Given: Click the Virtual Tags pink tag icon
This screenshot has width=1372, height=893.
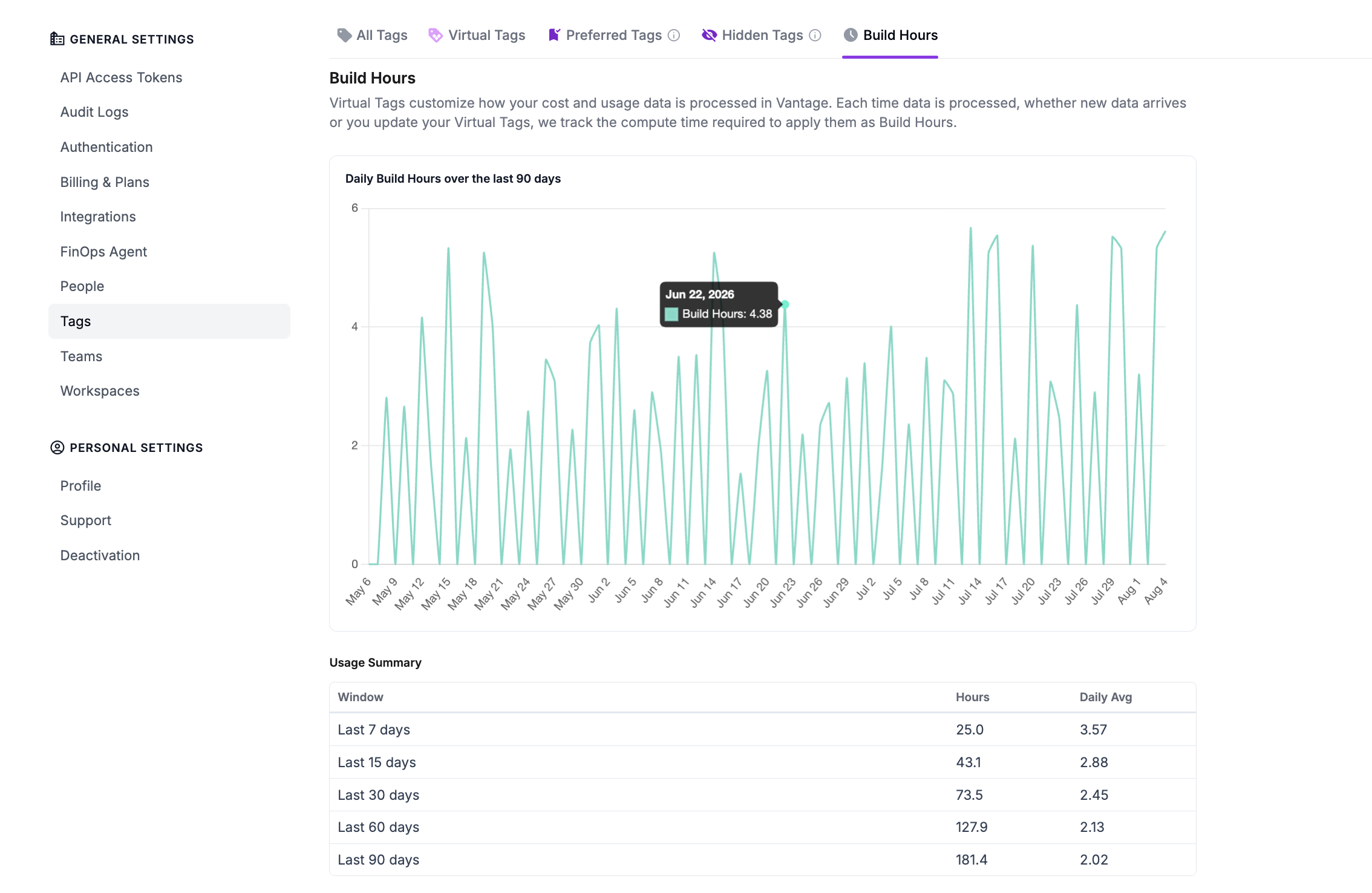Looking at the screenshot, I should click(x=436, y=35).
